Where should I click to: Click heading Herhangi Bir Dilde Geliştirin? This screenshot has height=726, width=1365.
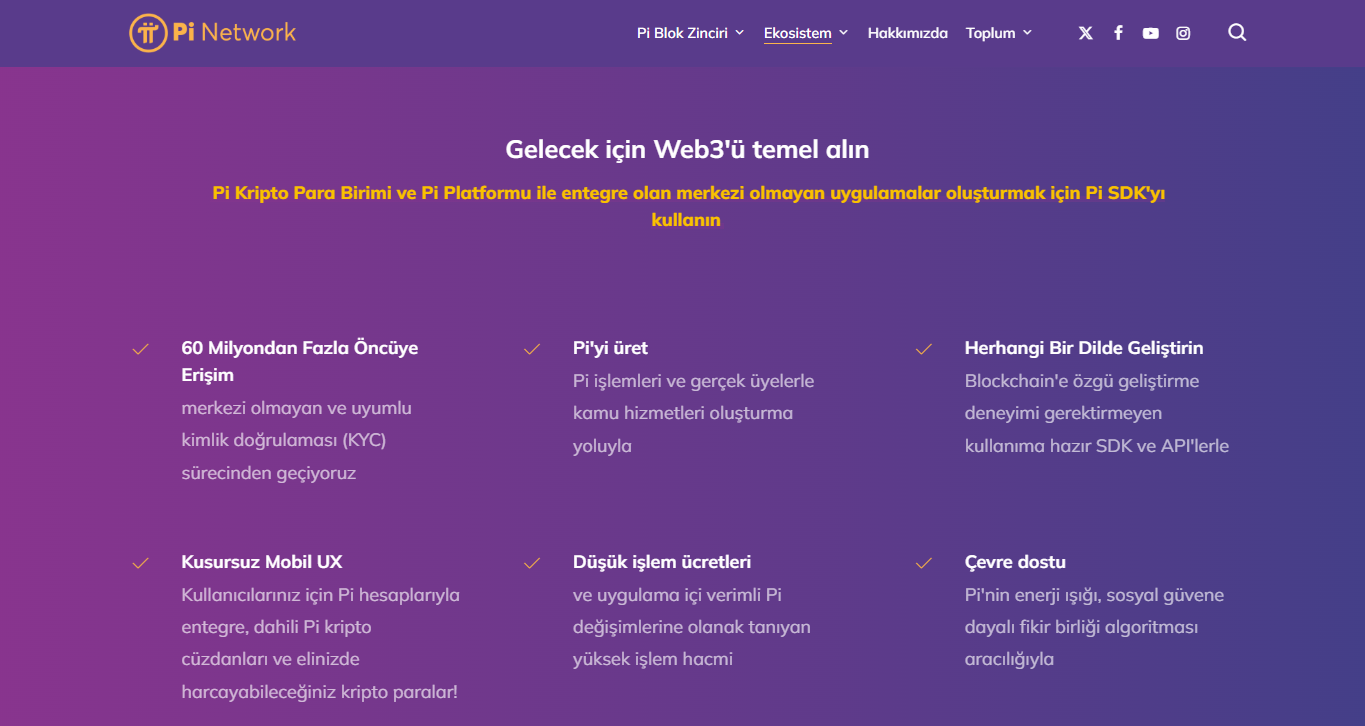[x=1084, y=348]
